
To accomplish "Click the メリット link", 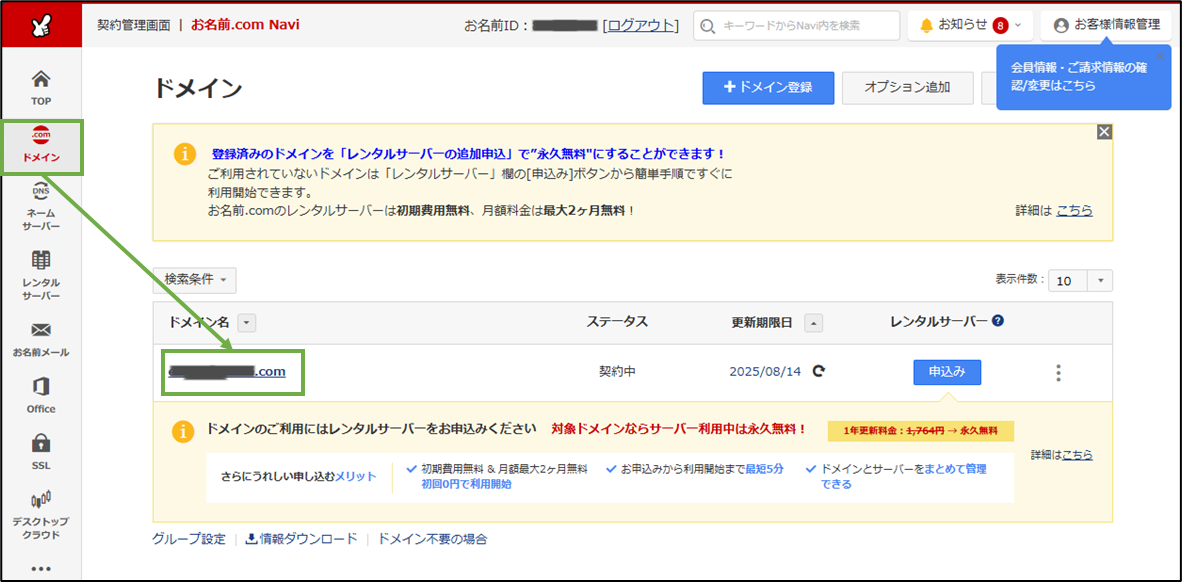I will click(356, 476).
